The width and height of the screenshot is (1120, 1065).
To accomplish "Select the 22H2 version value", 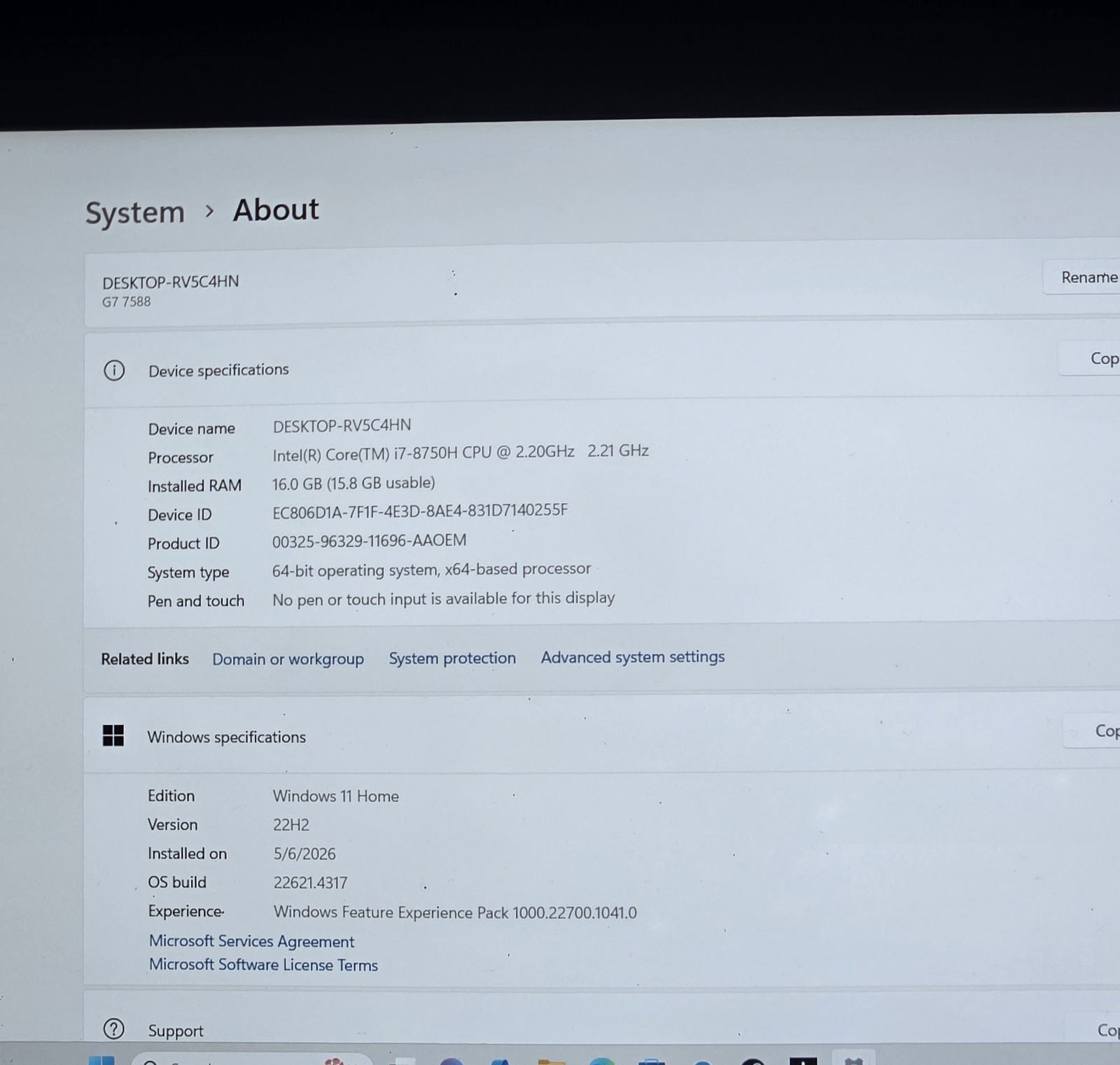I will coord(291,825).
